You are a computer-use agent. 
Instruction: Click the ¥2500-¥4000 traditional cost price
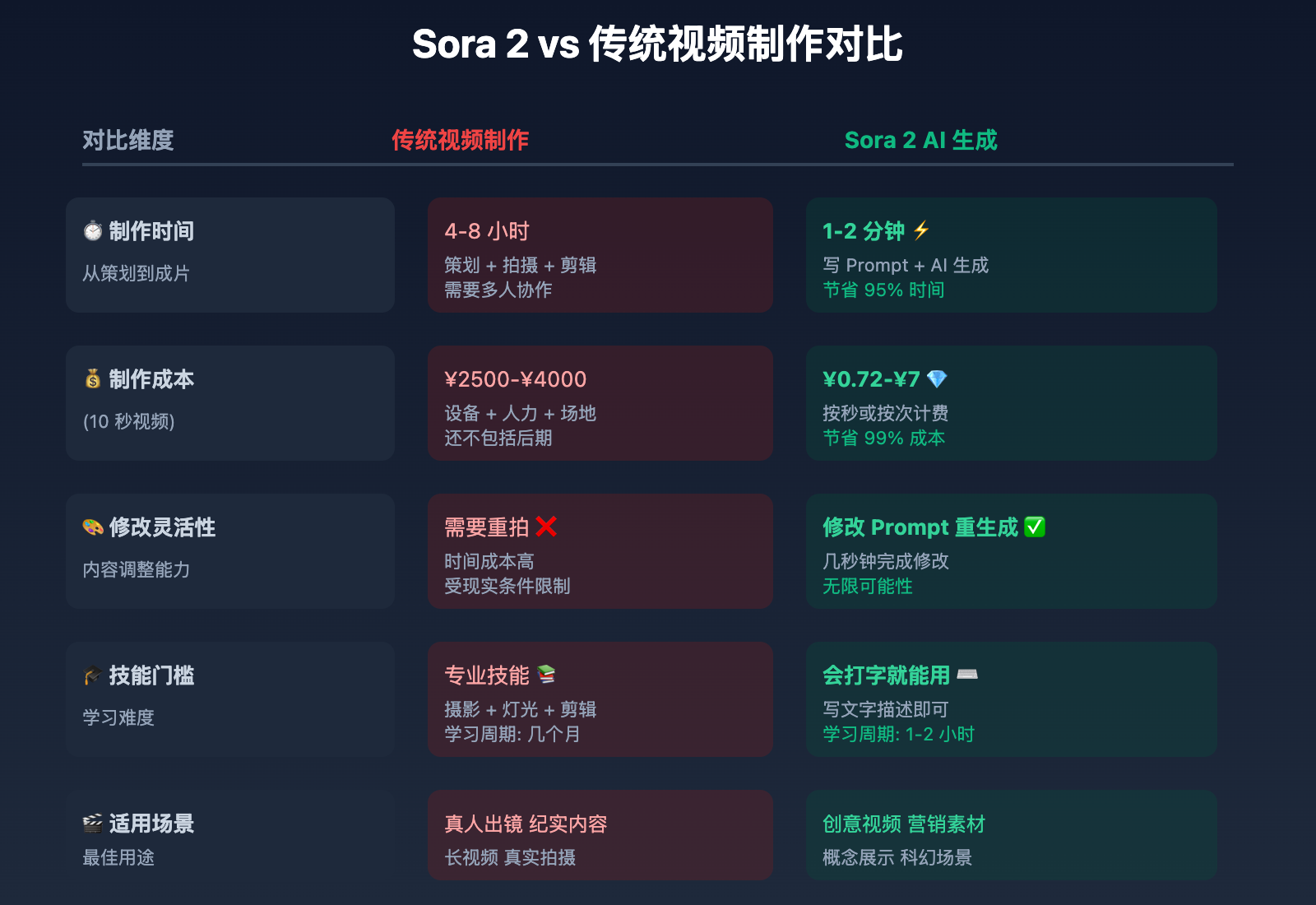(516, 379)
